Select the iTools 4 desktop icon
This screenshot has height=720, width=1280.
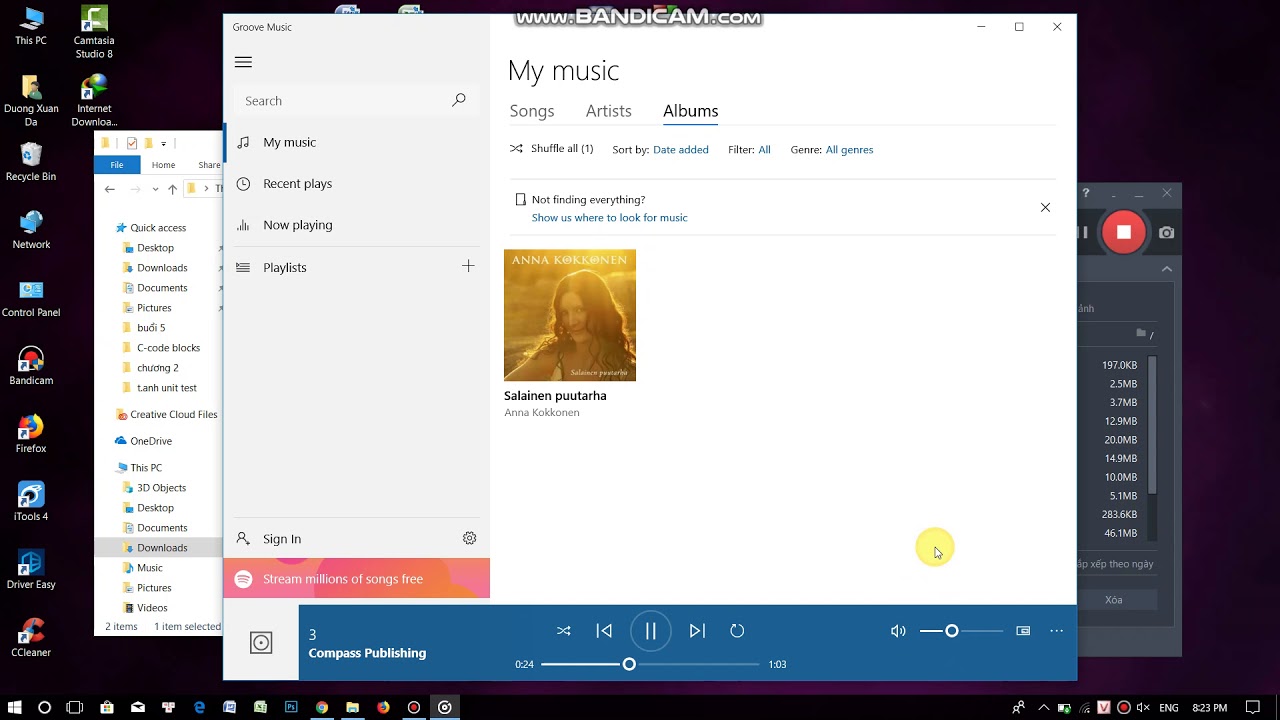click(31, 501)
